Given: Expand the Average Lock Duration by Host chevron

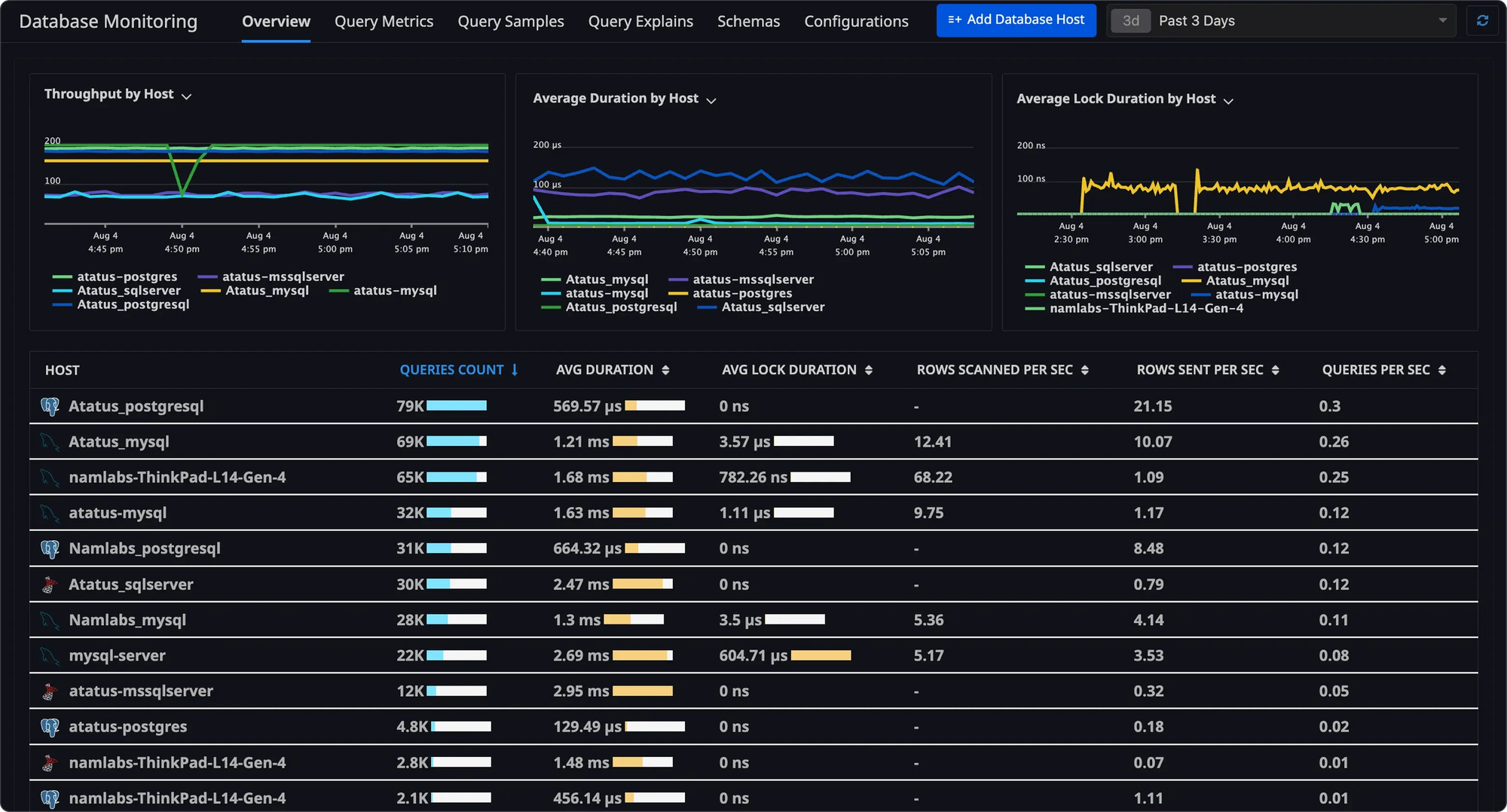Looking at the screenshot, I should point(1228,100).
